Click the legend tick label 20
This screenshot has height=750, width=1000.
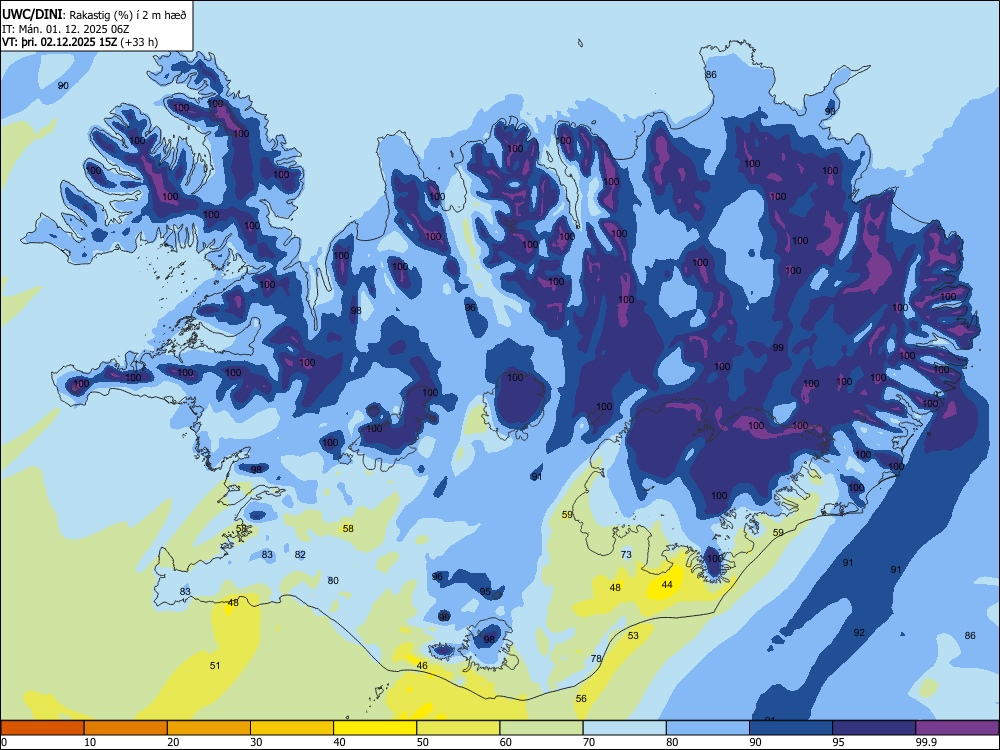pos(173,742)
